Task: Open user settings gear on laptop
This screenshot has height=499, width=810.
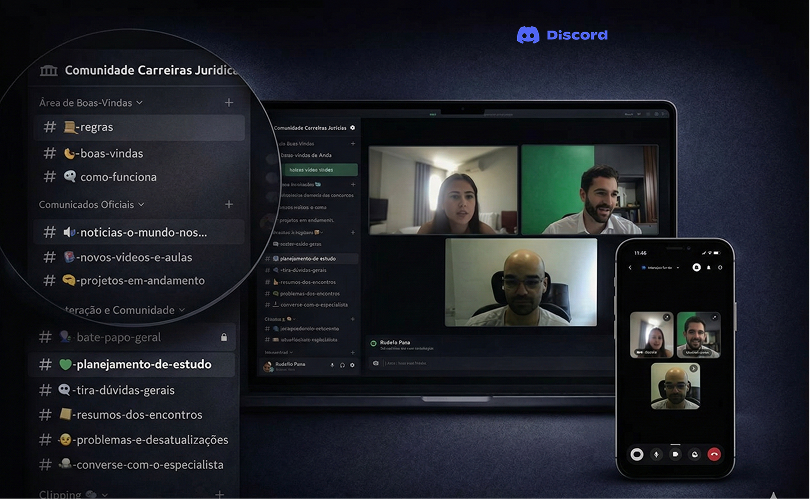Action: (x=352, y=365)
